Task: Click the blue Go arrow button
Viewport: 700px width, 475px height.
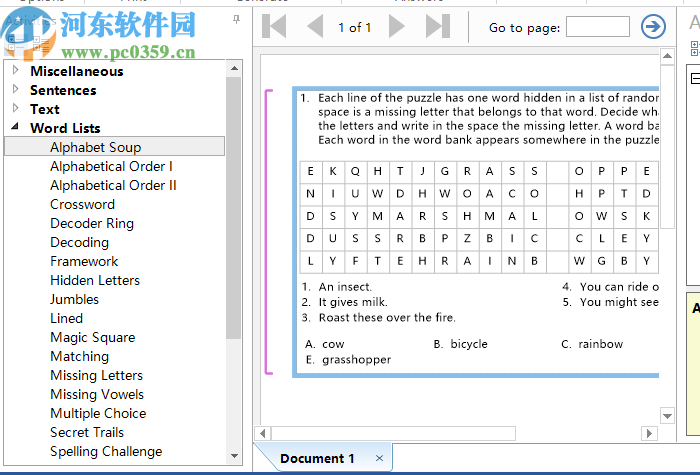Action: 653,26
